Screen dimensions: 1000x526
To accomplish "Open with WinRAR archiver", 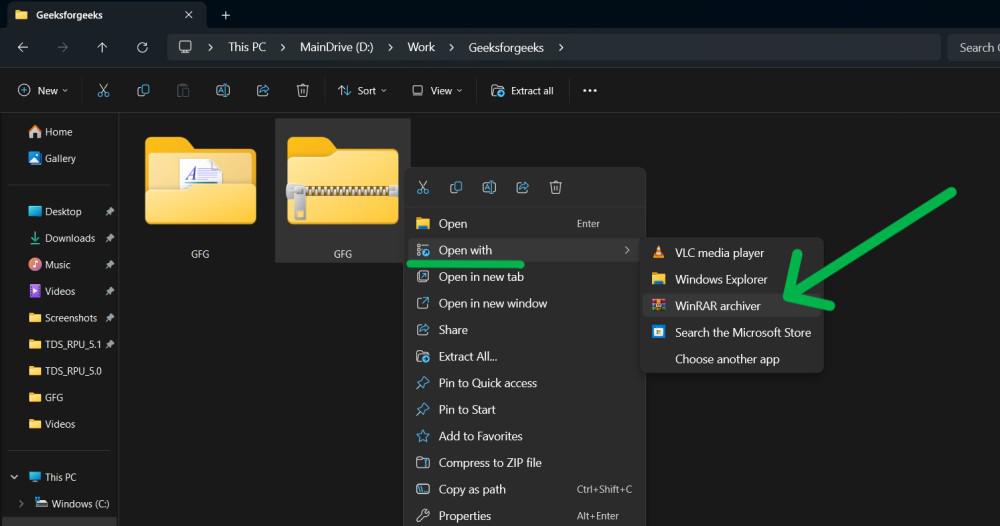I will [x=732, y=306].
